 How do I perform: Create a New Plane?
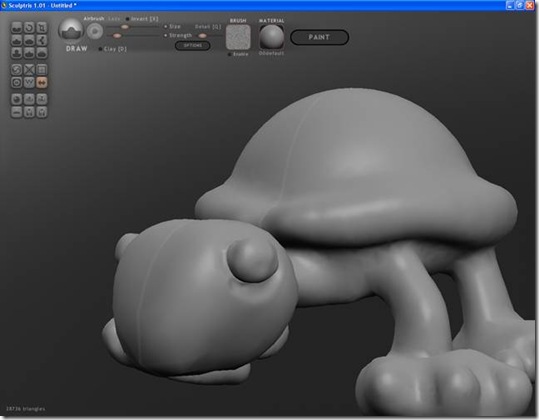coord(16,112)
